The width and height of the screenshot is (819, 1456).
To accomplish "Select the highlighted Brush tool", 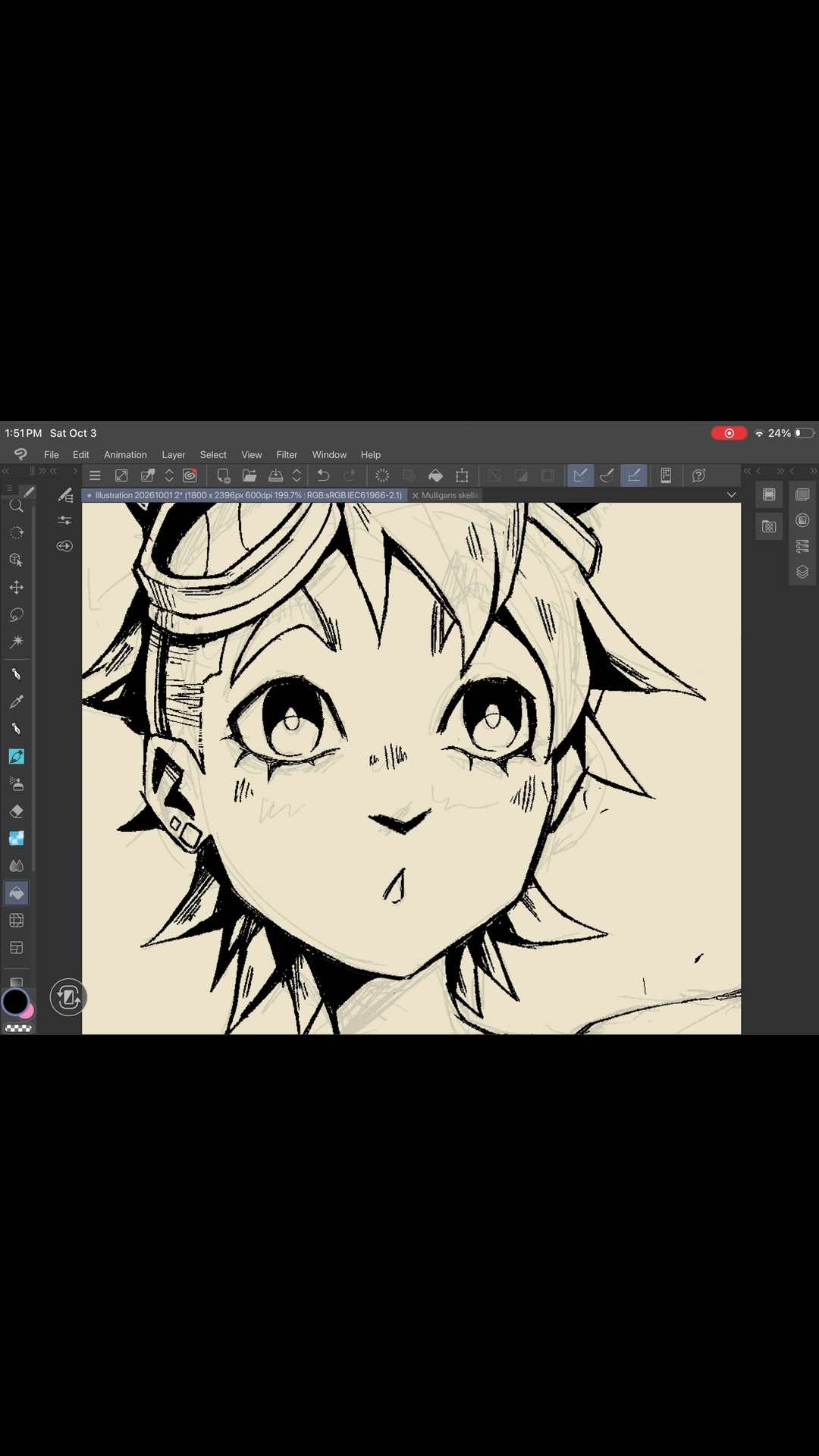I will (x=16, y=757).
